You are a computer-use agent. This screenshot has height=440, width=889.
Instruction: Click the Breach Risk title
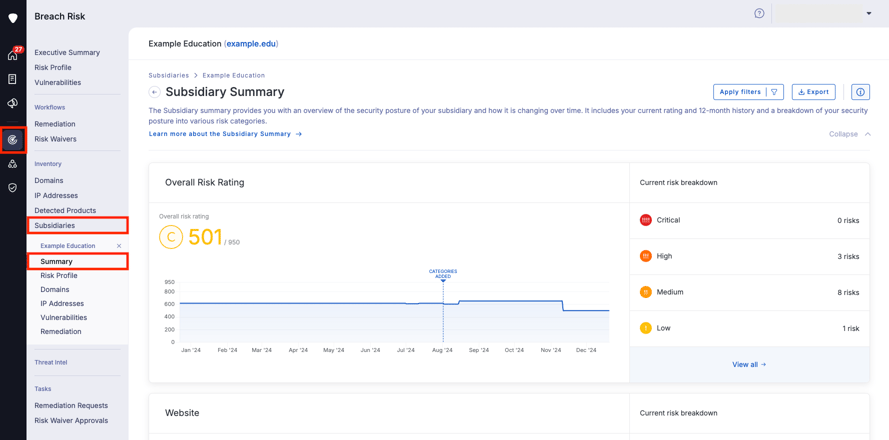tap(60, 16)
